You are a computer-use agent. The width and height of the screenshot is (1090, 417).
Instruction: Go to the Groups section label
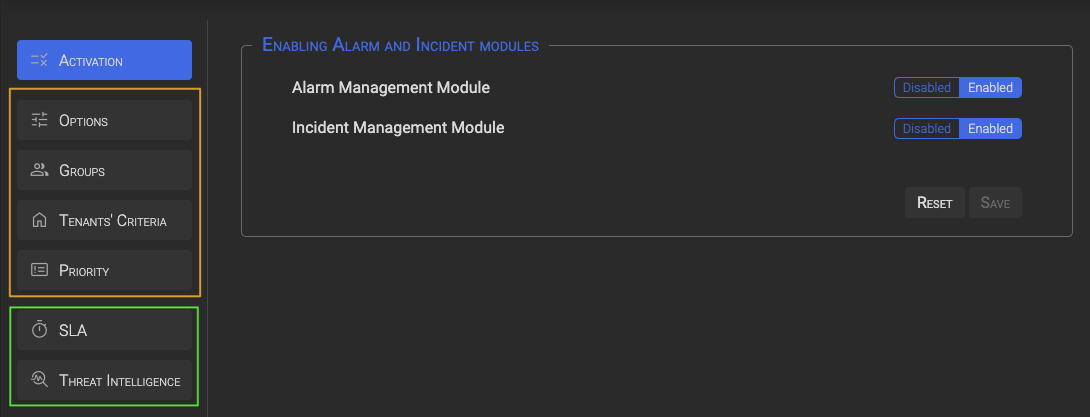tap(82, 171)
